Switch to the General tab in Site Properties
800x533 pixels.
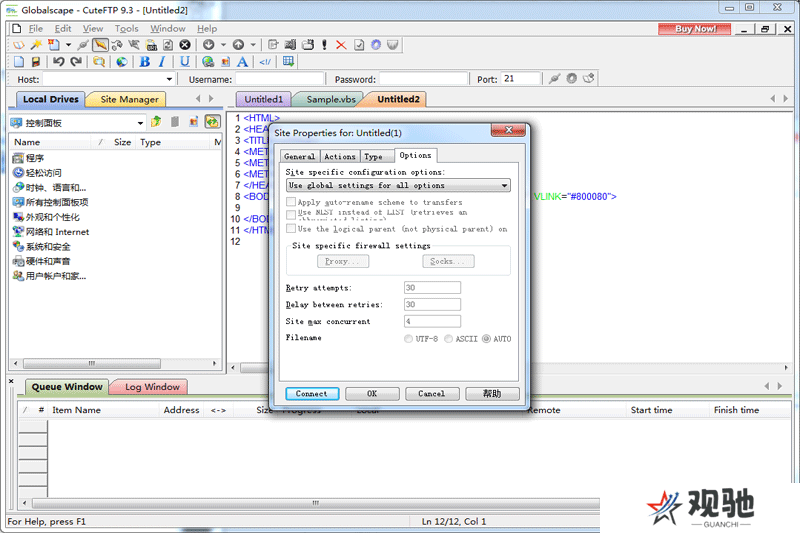pyautogui.click(x=299, y=157)
